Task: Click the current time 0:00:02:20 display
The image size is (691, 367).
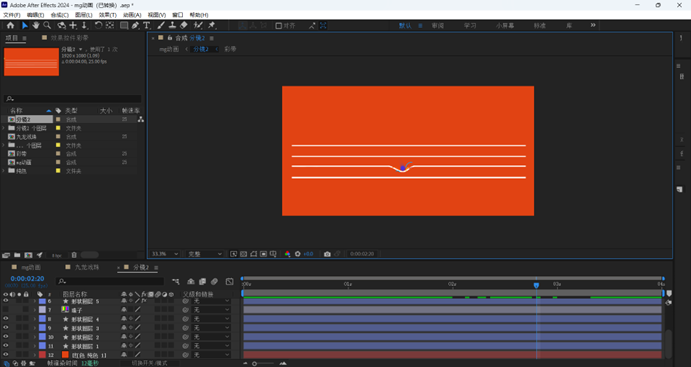Action: (x=27, y=279)
